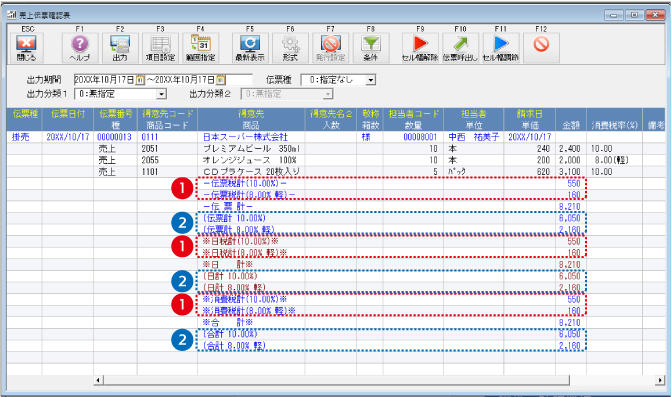Select the 3,100 amount cell
Viewport: 671px width, 397px height.
coord(570,172)
